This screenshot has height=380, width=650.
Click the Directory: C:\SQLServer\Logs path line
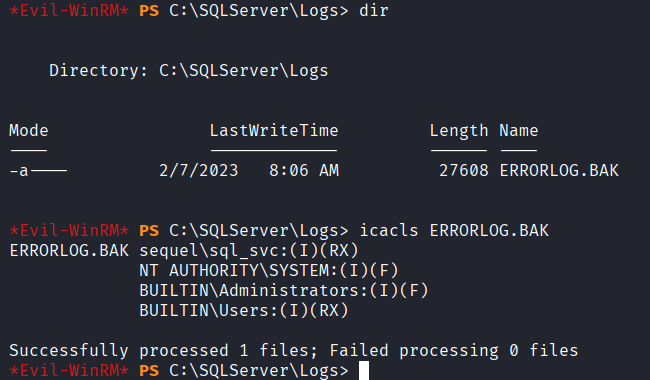[189, 71]
